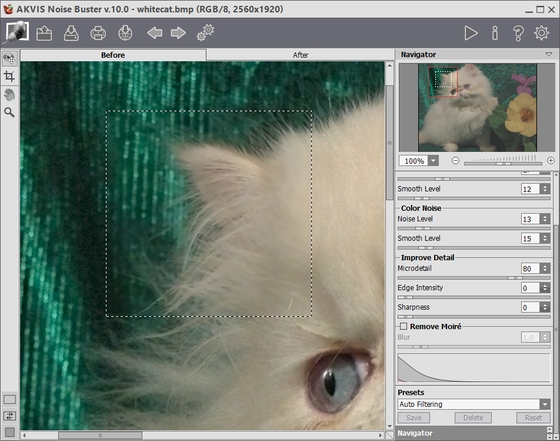Click the Microdetail slider
560x441 pixels.
[x=474, y=278]
